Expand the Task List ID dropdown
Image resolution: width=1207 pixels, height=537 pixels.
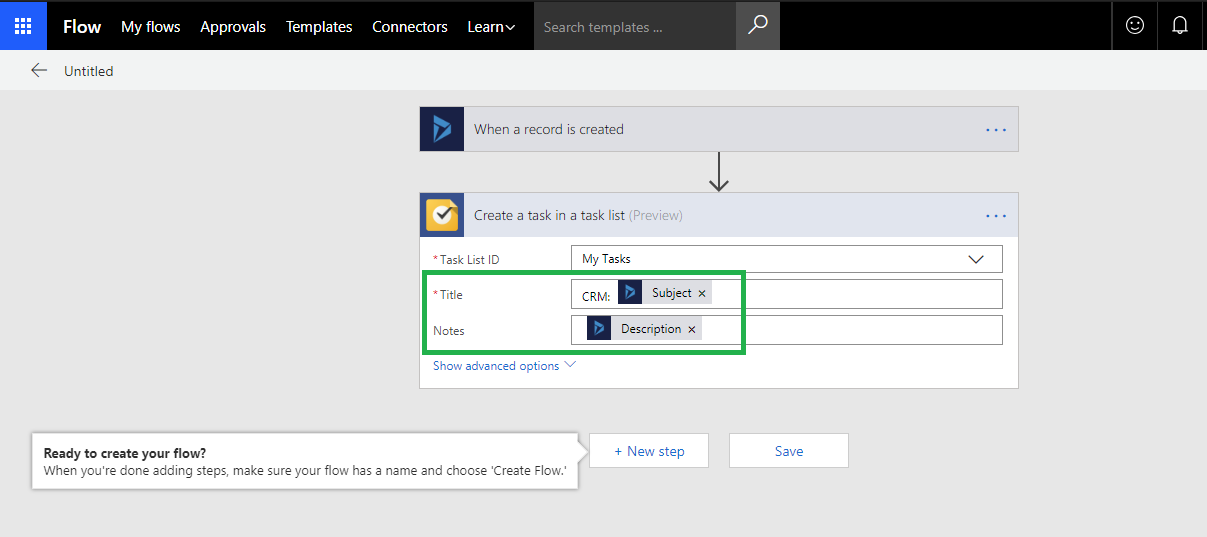pyautogui.click(x=976, y=259)
